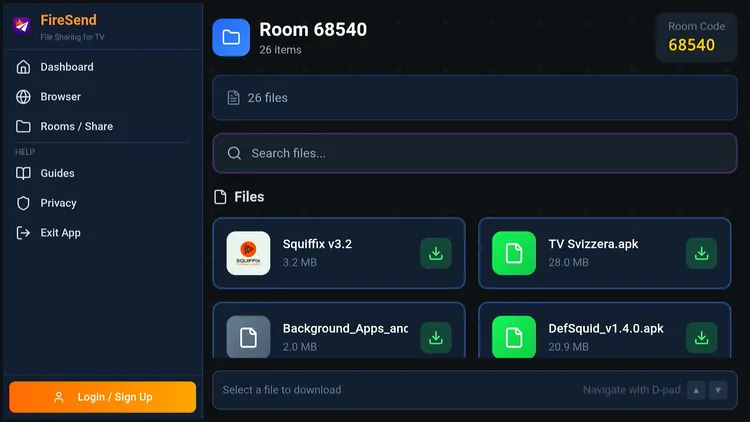Select the DefSquid_v1.4.0.apk file name
Viewport: 750px width, 422px height.
pos(606,329)
